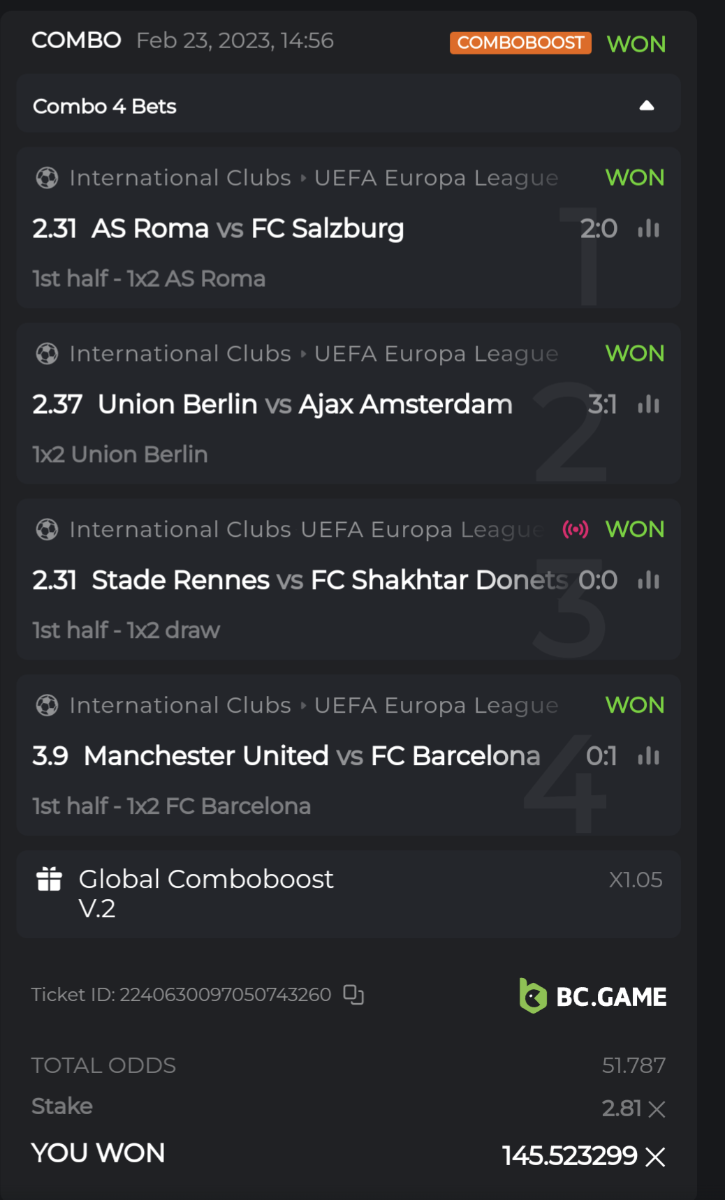725x1200 pixels.
Task: Click soccer ball icon on Roma bet
Action: [x=46, y=179]
